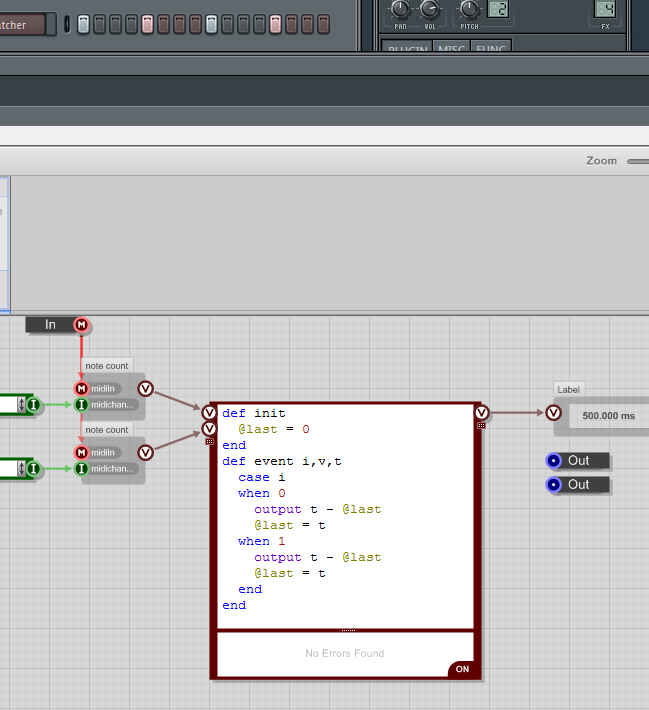The image size is (649, 710).
Task: Click the Ruby module's V output connector
Action: pos(482,412)
